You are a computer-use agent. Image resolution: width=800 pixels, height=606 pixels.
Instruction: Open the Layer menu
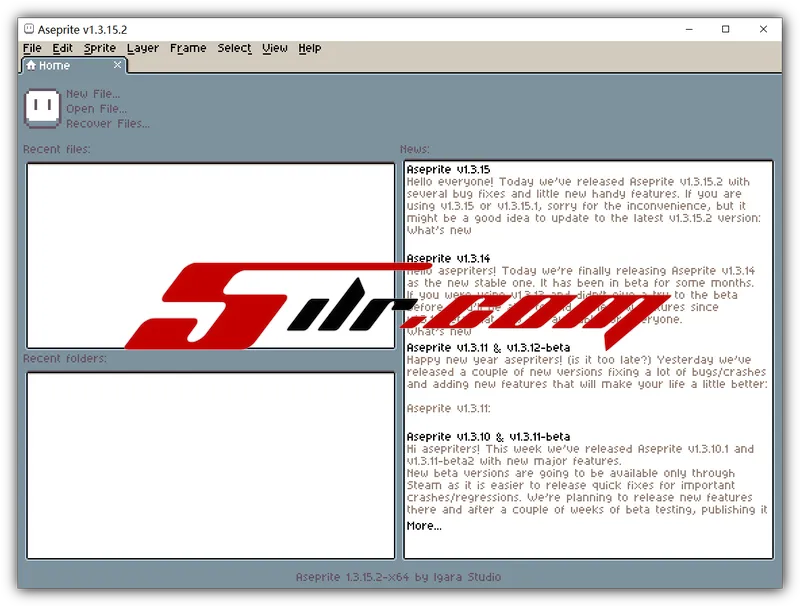(x=142, y=48)
